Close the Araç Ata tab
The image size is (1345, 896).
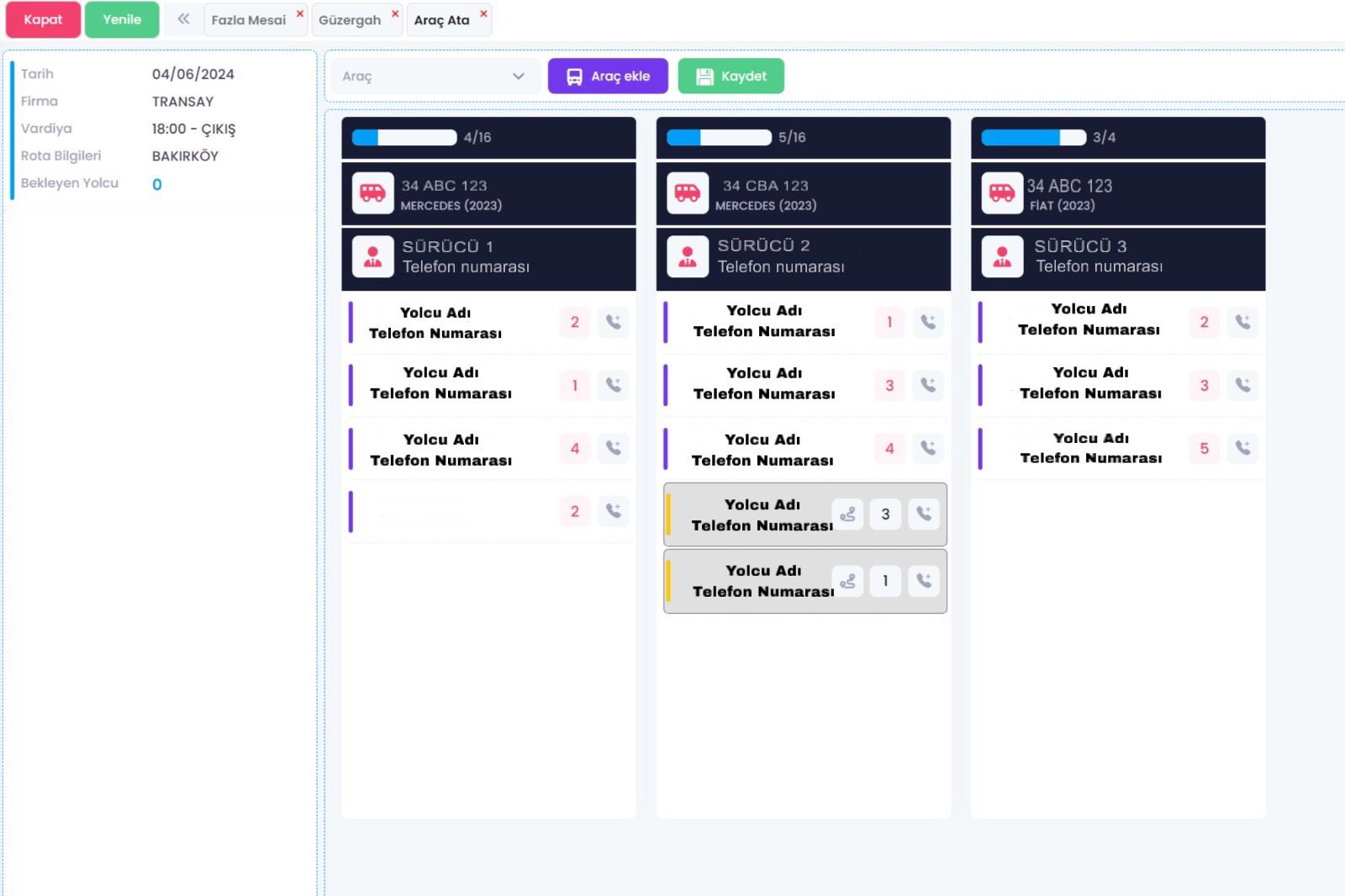tap(483, 13)
